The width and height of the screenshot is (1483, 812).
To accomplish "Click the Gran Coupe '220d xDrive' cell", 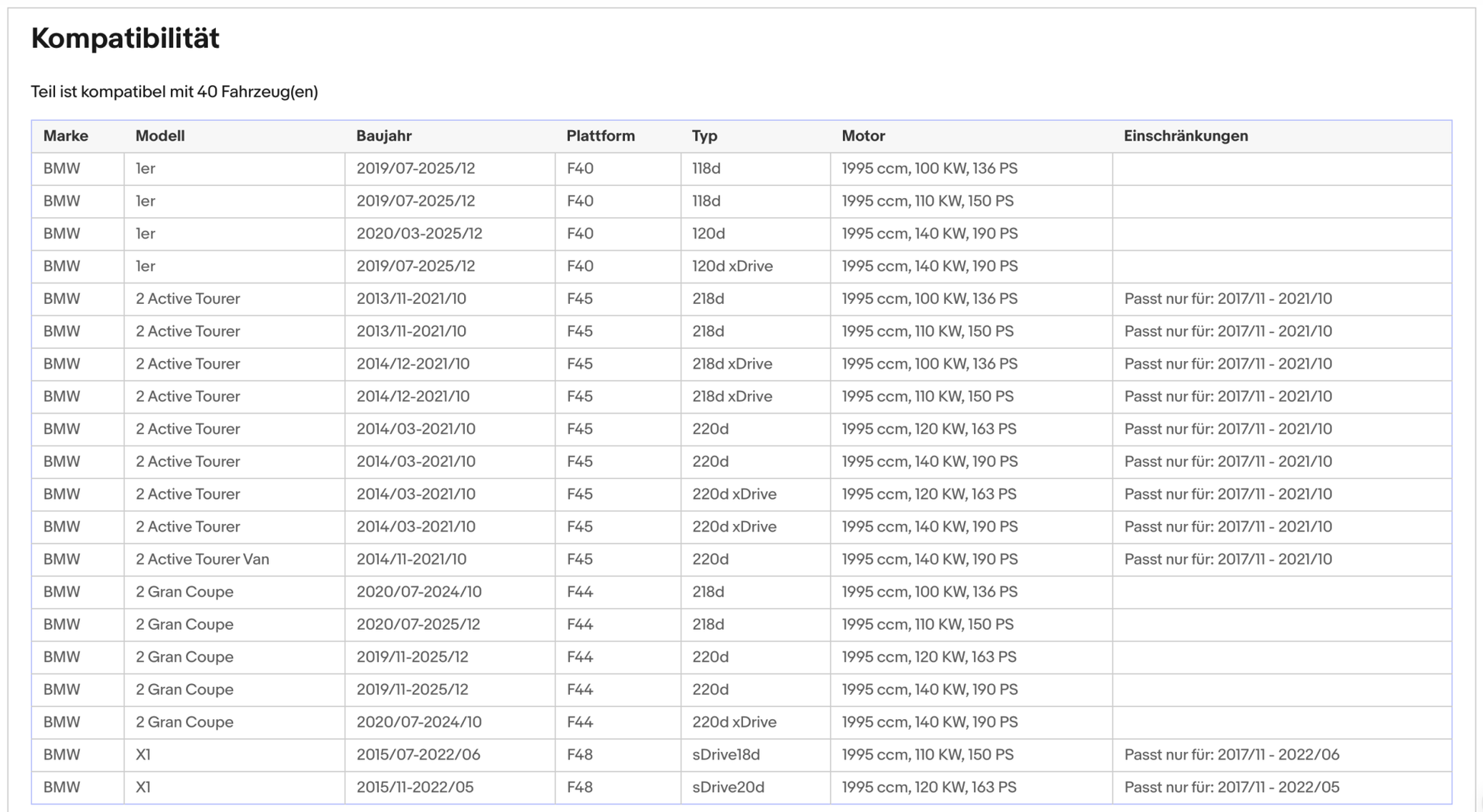I will click(x=734, y=722).
